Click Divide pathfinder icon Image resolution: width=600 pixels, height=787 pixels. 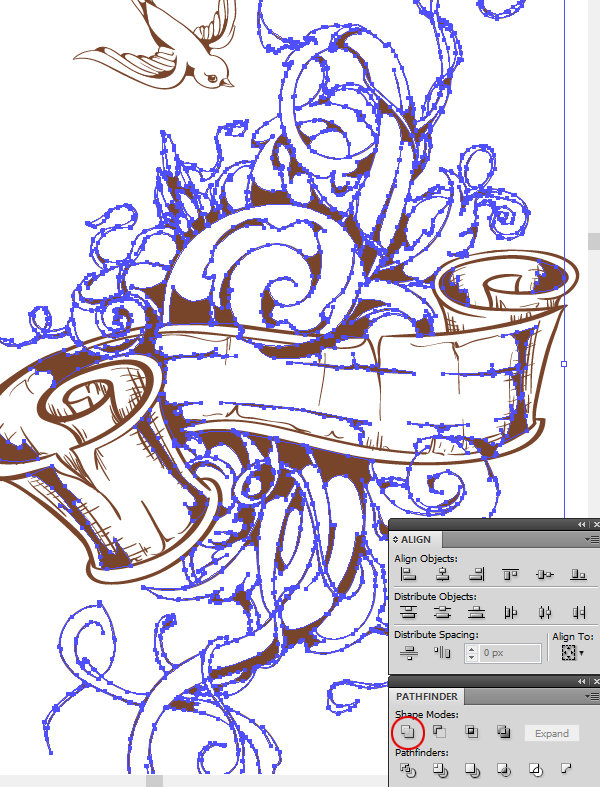[x=408, y=770]
